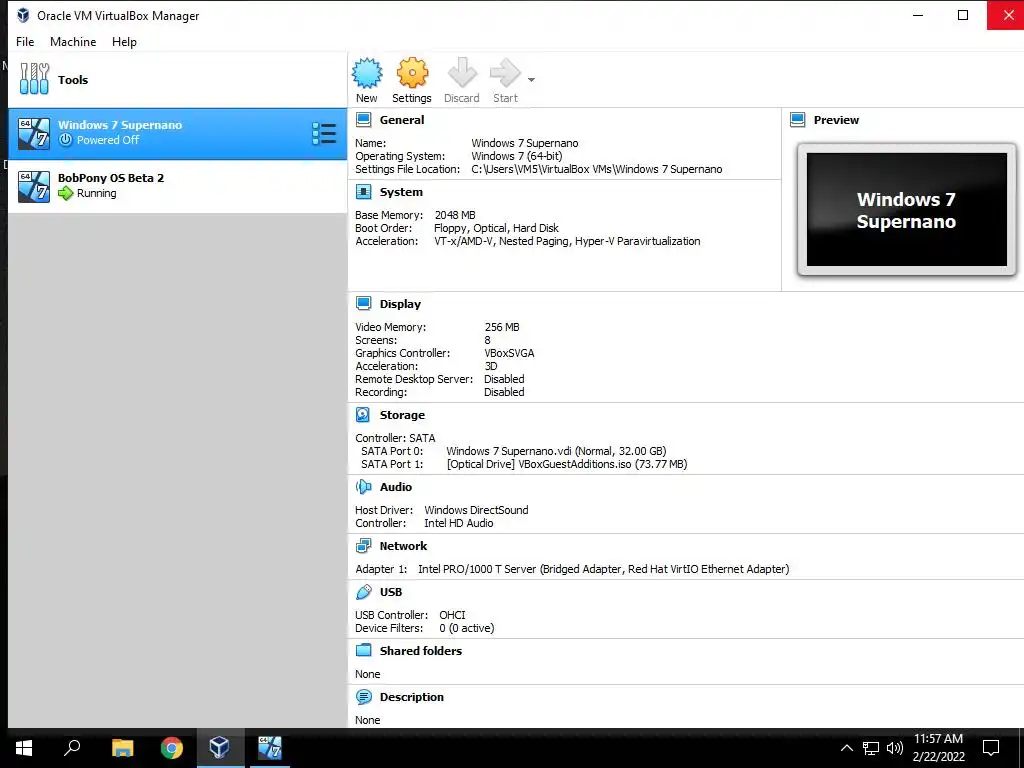Click the Windows 7 Supernano.vdi disk entry
The height and width of the screenshot is (768, 1024).
(x=556, y=451)
